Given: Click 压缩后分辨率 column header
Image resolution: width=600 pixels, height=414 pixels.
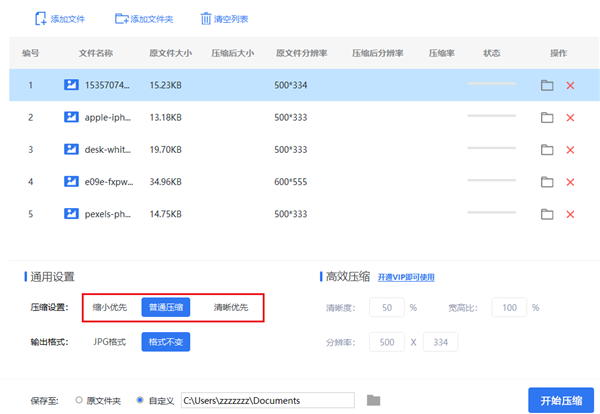Looking at the screenshot, I should 378,53.
